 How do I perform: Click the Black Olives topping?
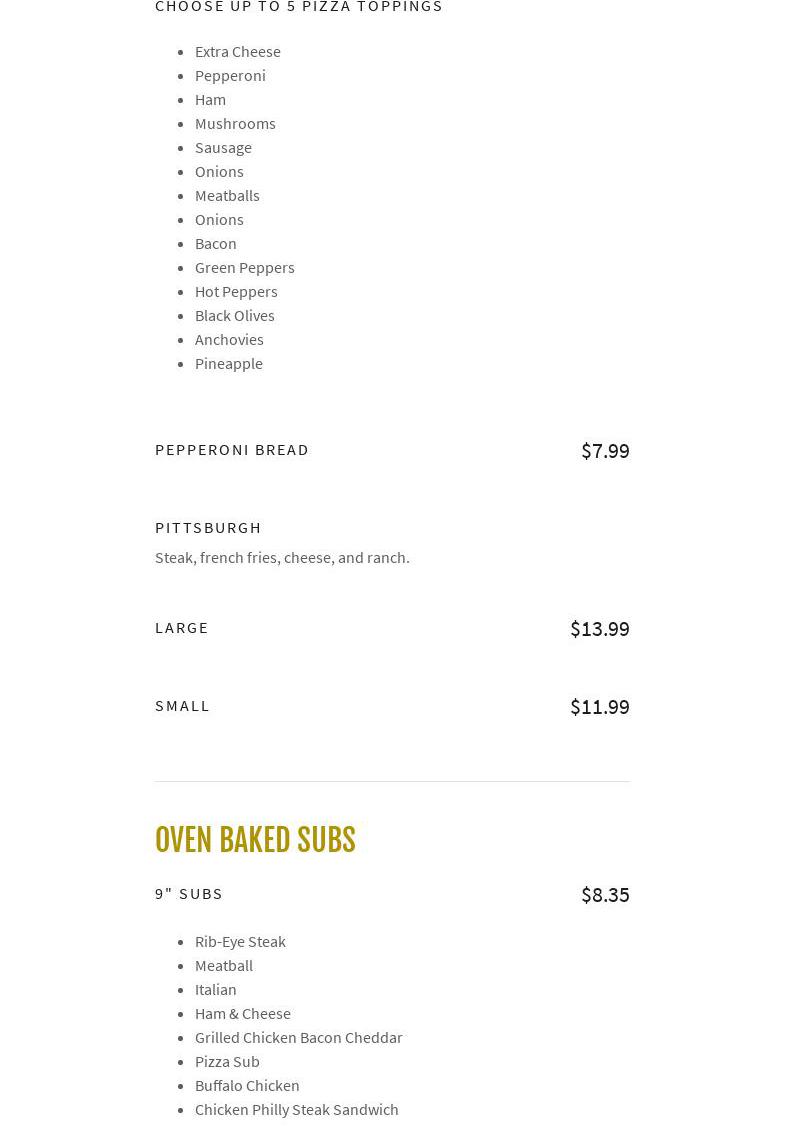point(235,316)
